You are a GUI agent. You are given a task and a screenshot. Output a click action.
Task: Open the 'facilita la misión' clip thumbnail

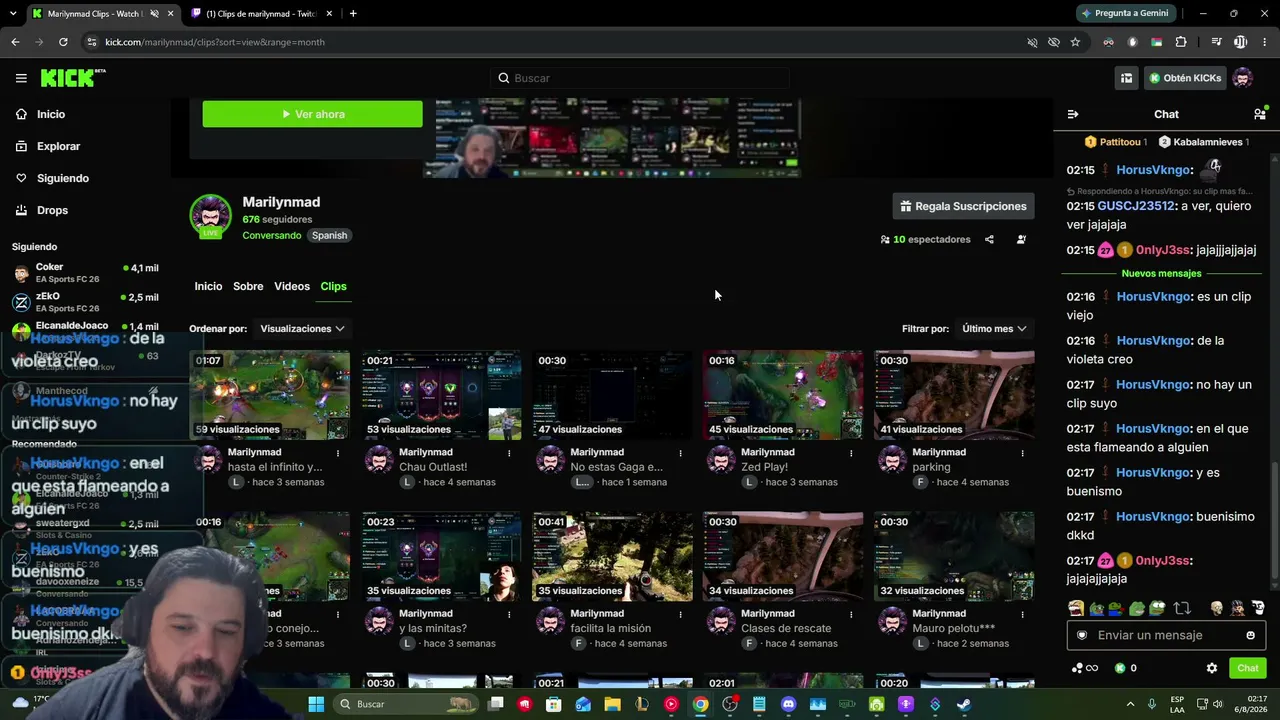pyautogui.click(x=612, y=556)
